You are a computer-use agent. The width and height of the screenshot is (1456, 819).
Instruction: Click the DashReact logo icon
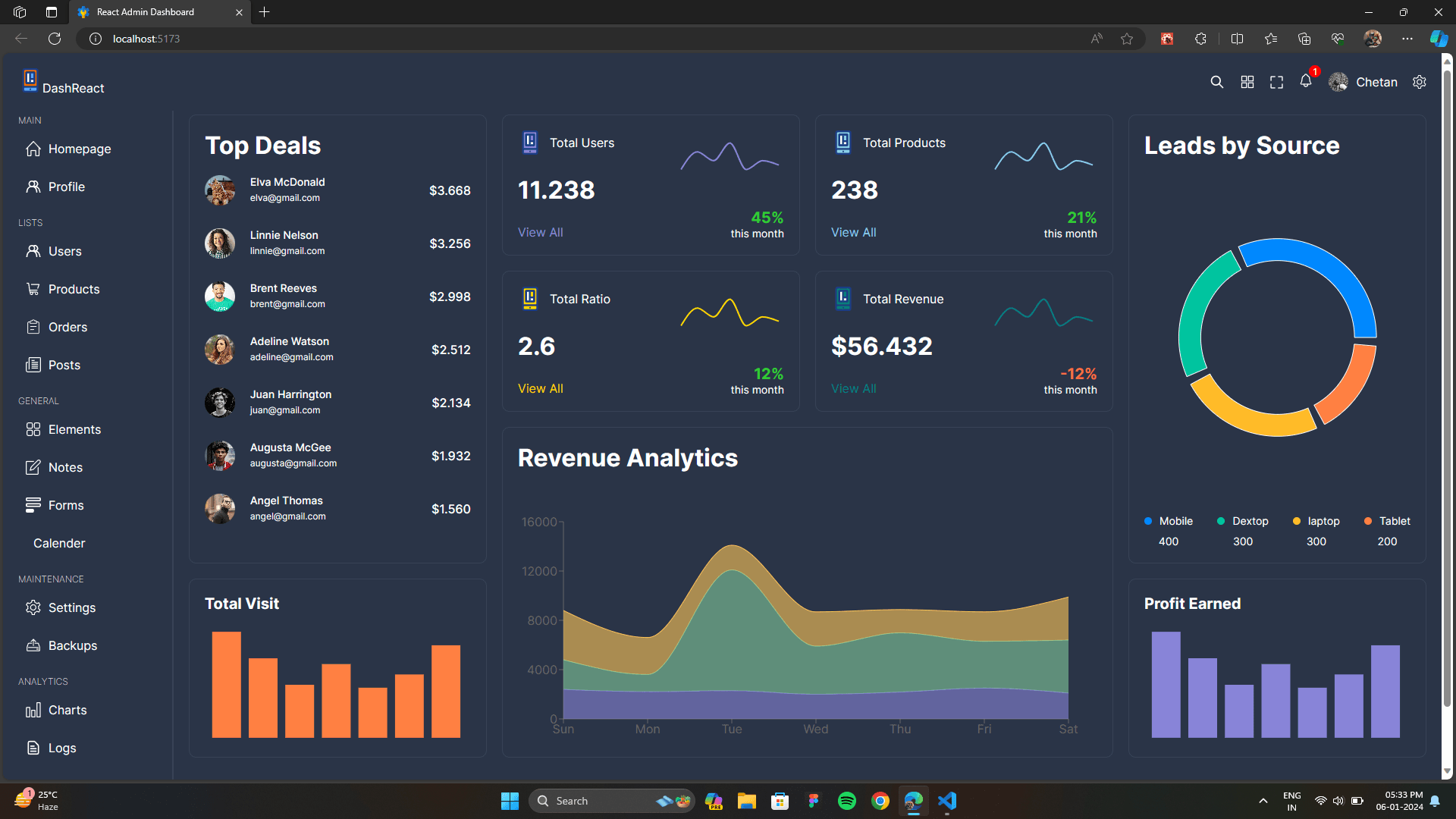click(30, 80)
